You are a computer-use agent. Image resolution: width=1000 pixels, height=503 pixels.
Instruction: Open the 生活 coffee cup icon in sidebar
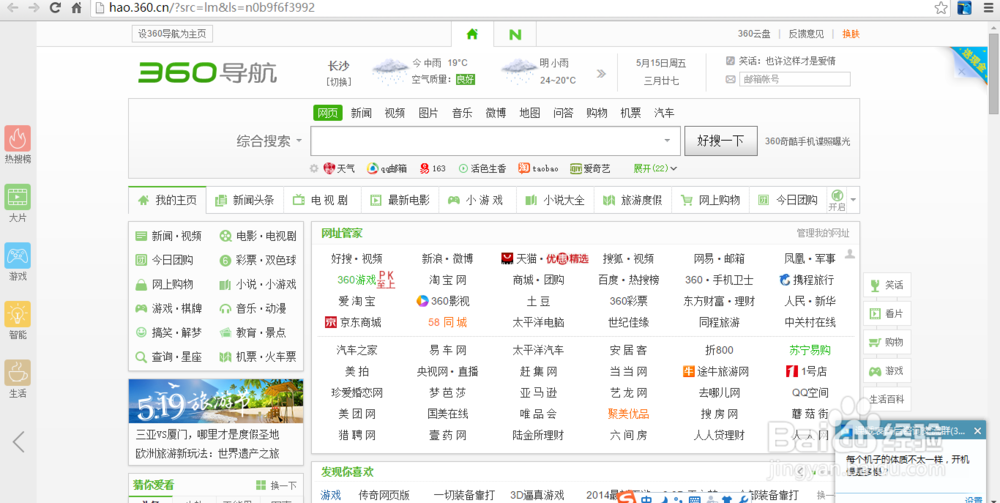(18, 373)
